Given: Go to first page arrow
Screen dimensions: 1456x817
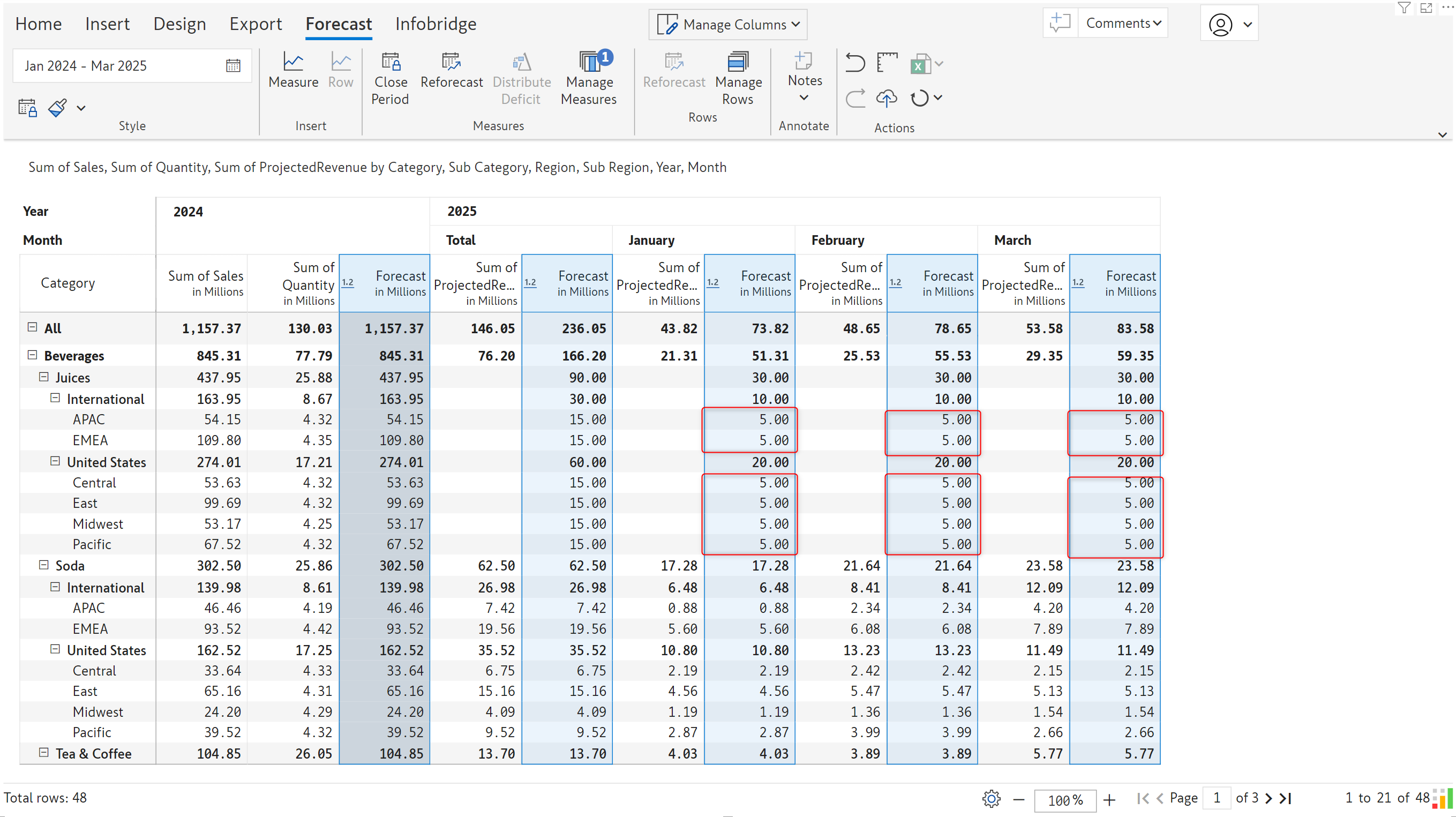Looking at the screenshot, I should [x=1142, y=798].
